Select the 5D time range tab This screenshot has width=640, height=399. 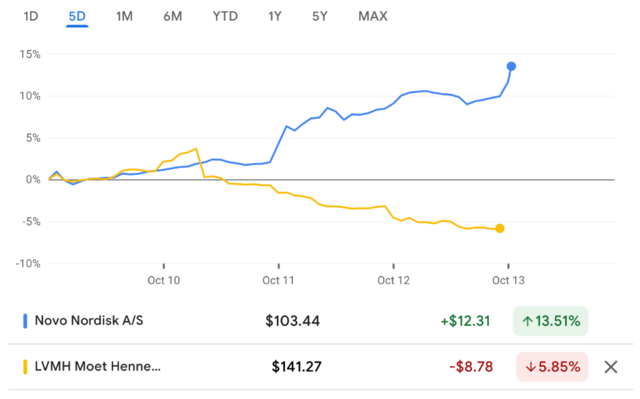tap(77, 16)
